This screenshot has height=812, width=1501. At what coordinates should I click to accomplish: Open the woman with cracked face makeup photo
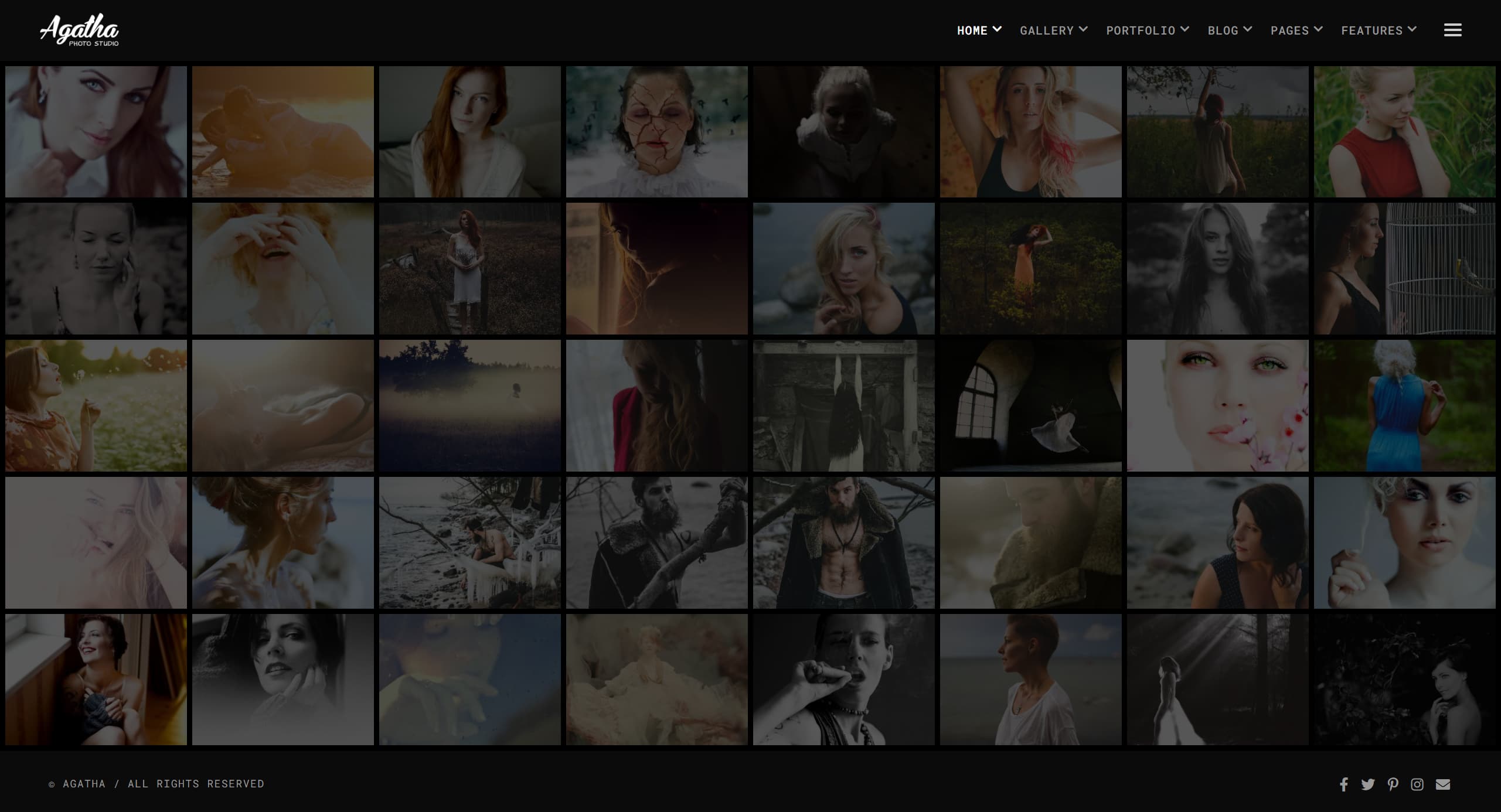click(x=657, y=132)
